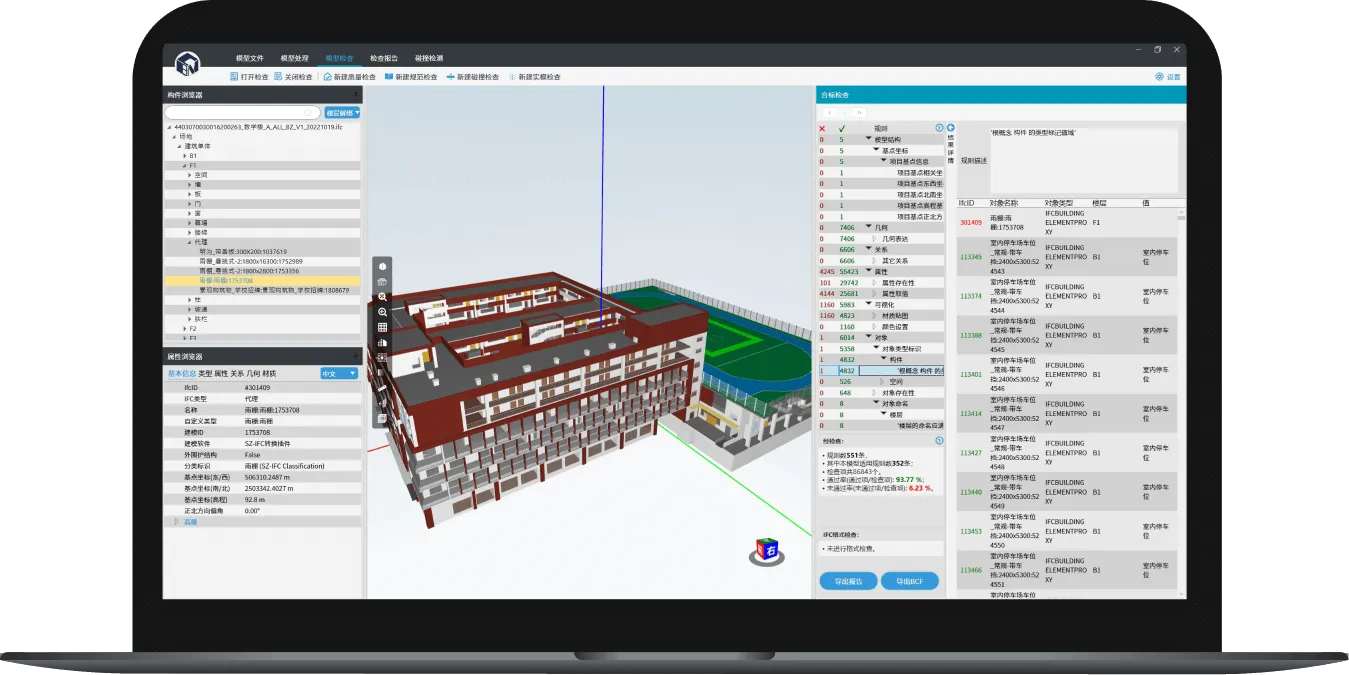Open the 中文 language dropdown

[338, 373]
